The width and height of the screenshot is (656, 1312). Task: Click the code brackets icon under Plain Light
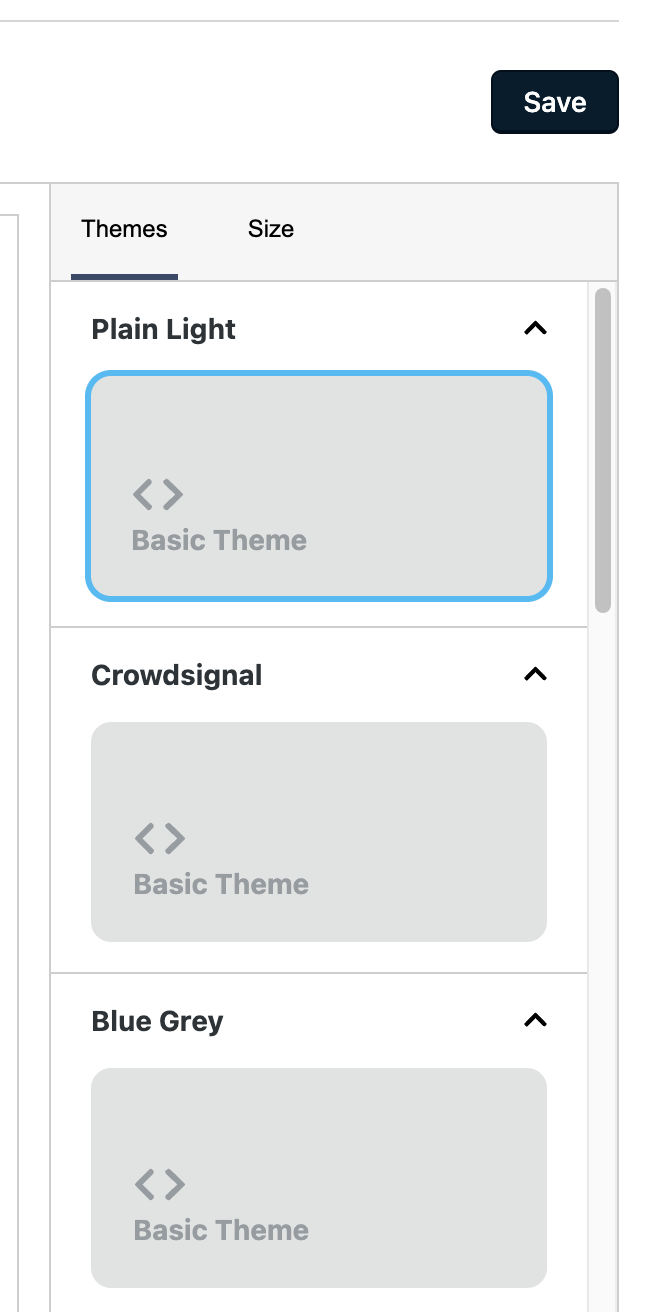[158, 494]
